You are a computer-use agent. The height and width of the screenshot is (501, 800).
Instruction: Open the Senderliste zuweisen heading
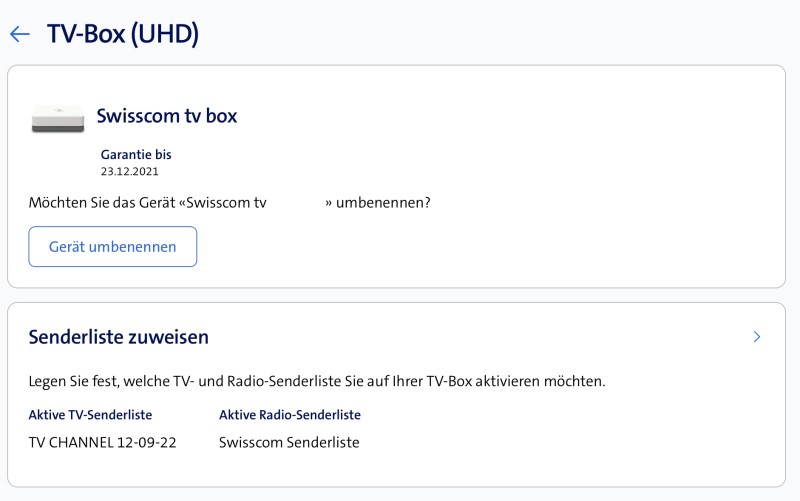pos(118,337)
